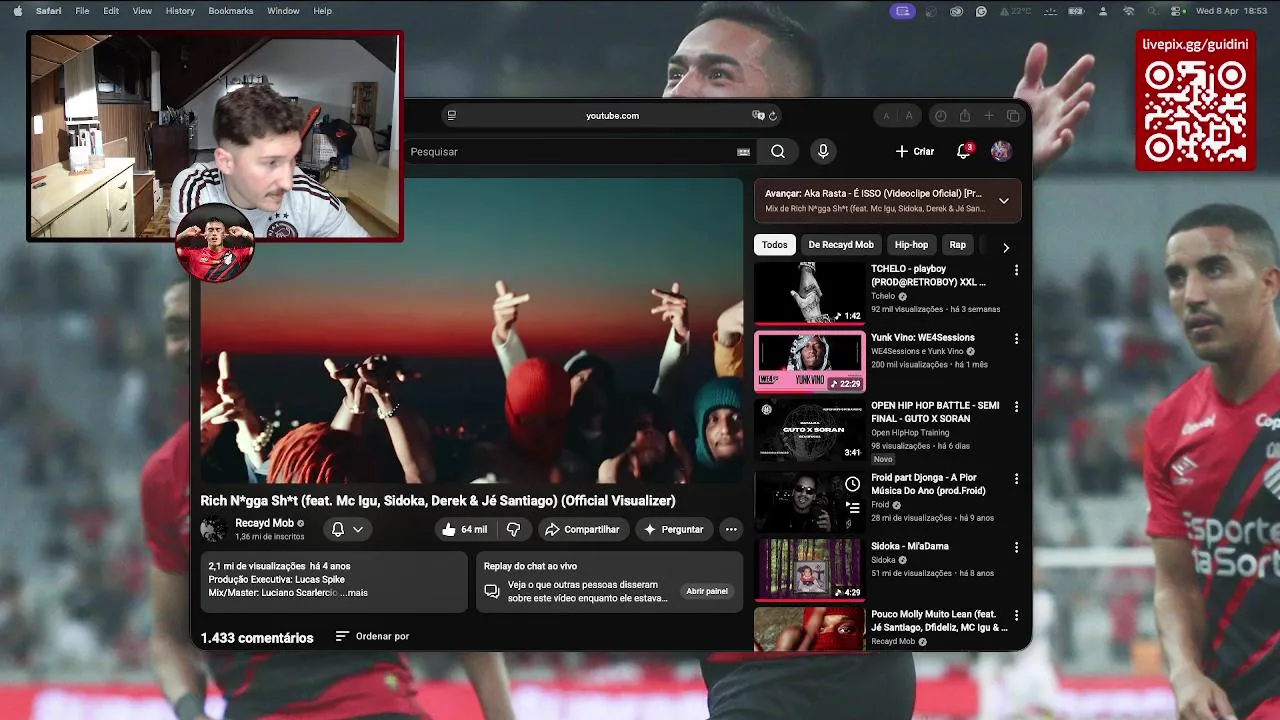Click the smaller text size A button

click(886, 117)
